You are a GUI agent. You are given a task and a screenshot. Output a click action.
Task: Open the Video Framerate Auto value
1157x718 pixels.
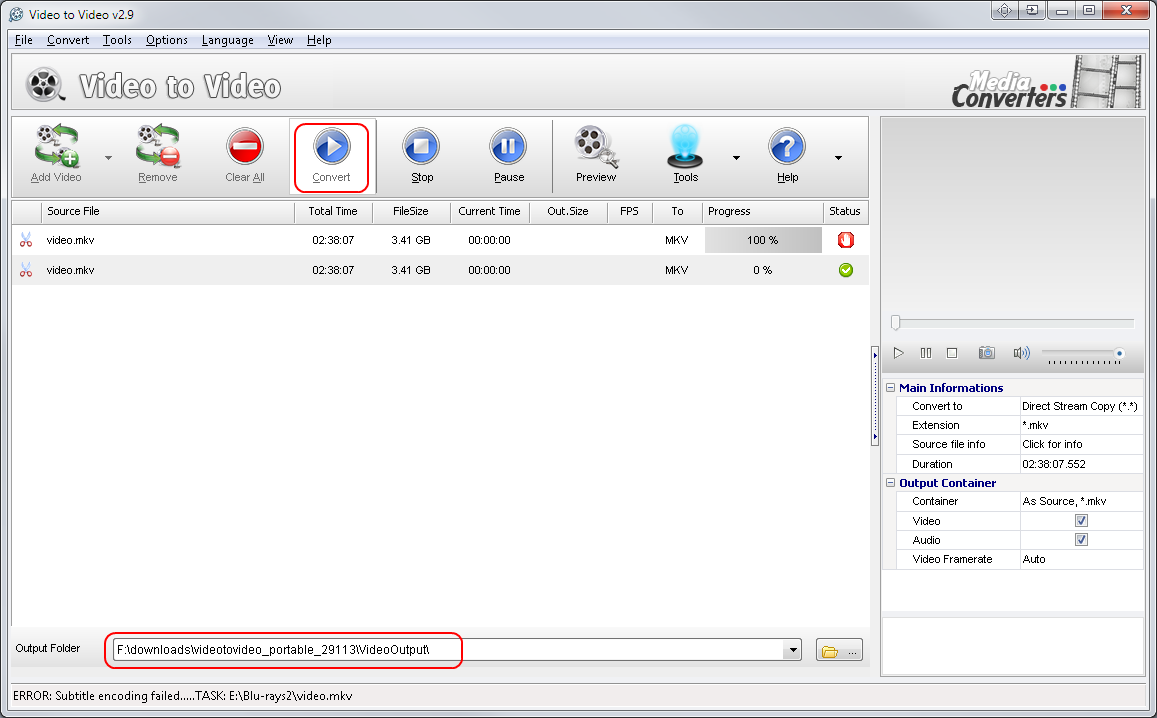tap(1081, 559)
